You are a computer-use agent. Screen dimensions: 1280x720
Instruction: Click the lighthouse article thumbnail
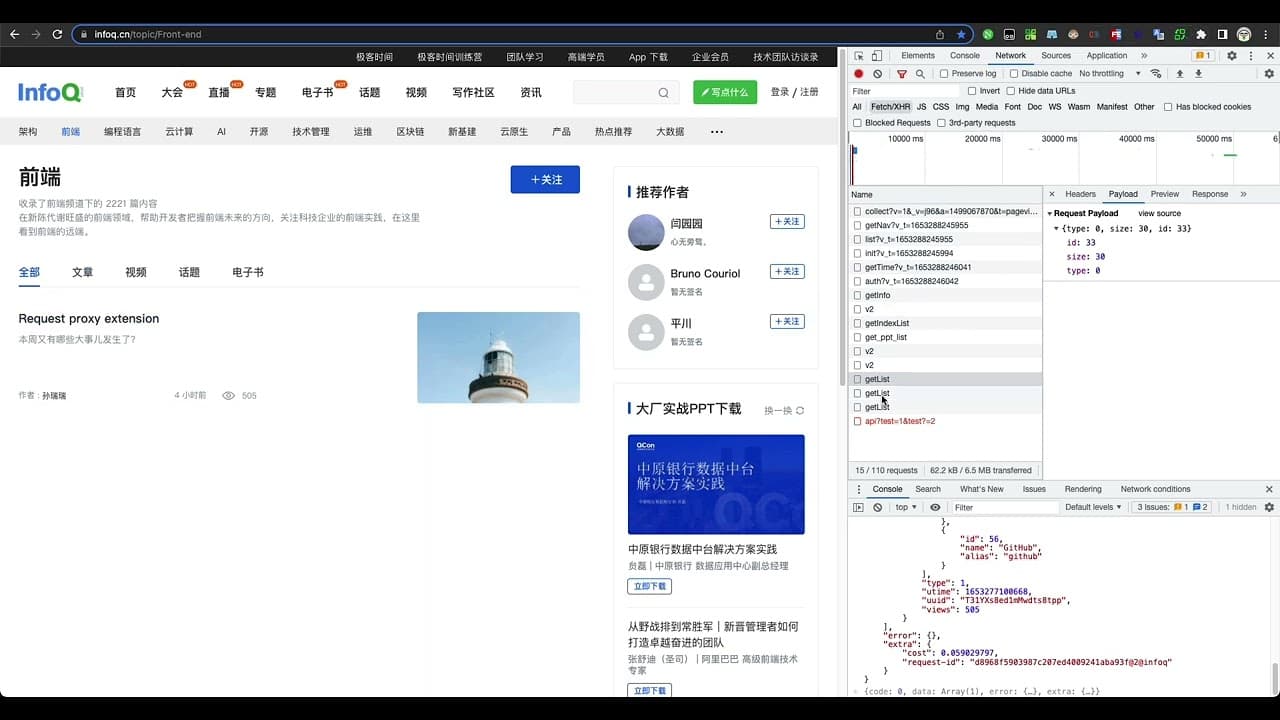pyautogui.click(x=498, y=358)
